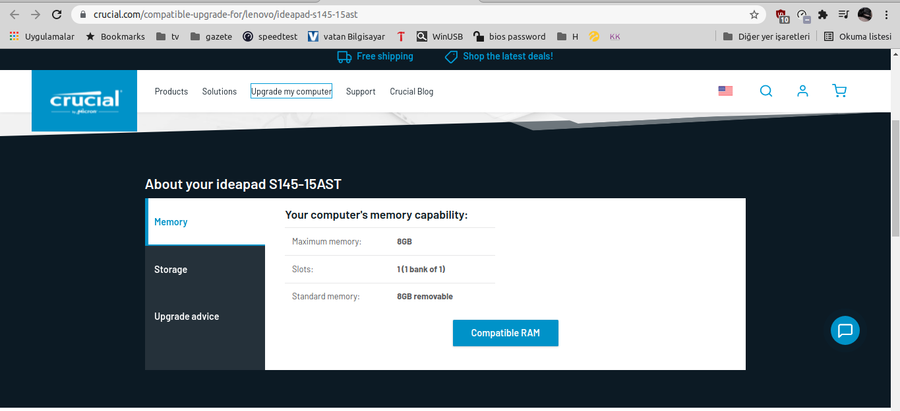Bookmark this page with the star icon
The width and height of the screenshot is (900, 411).
pyautogui.click(x=754, y=14)
